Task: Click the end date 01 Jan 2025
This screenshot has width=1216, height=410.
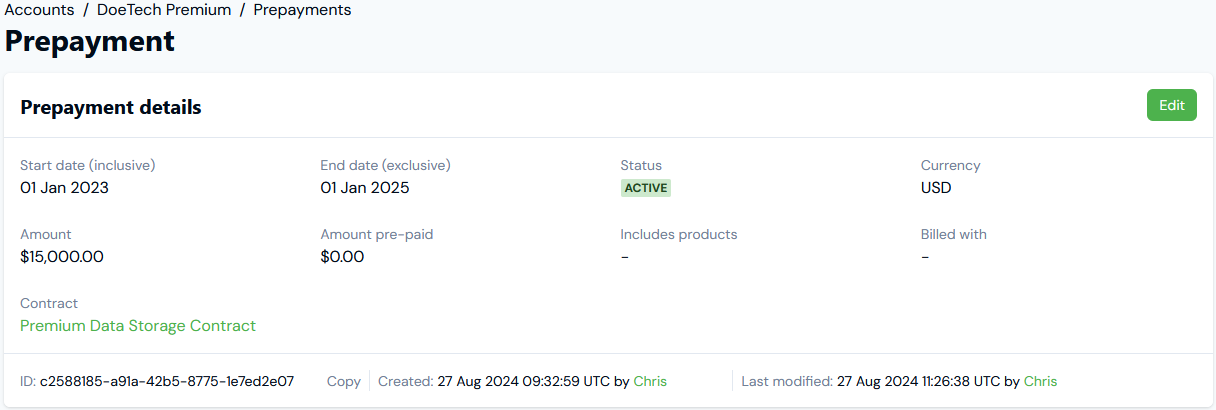Action: pos(365,188)
